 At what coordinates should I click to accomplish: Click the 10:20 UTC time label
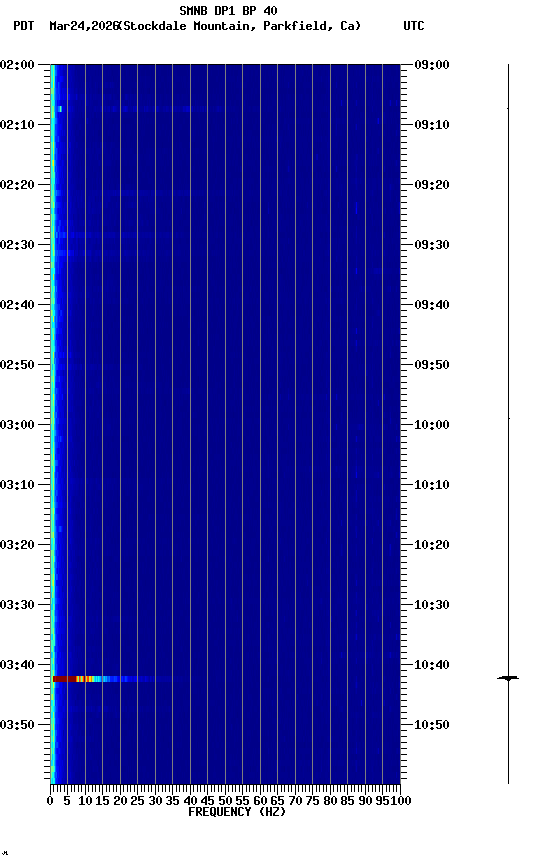[432, 545]
